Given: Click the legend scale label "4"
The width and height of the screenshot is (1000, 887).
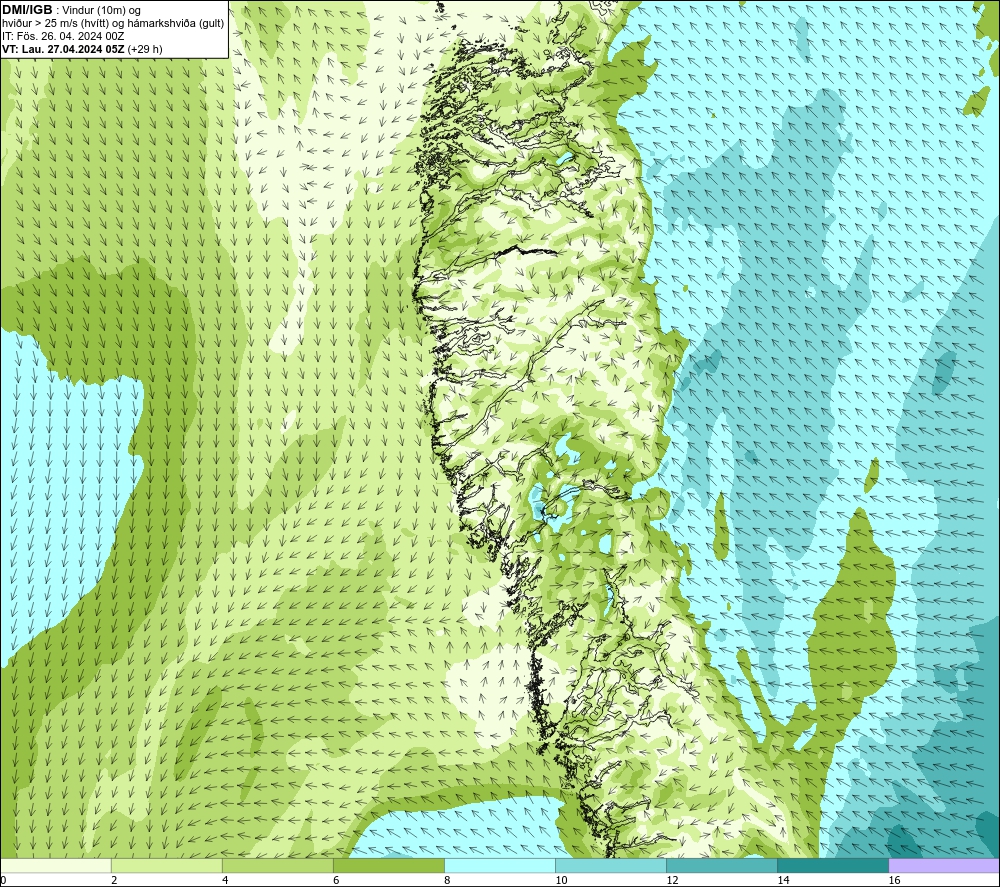Looking at the screenshot, I should pyautogui.click(x=225, y=881).
